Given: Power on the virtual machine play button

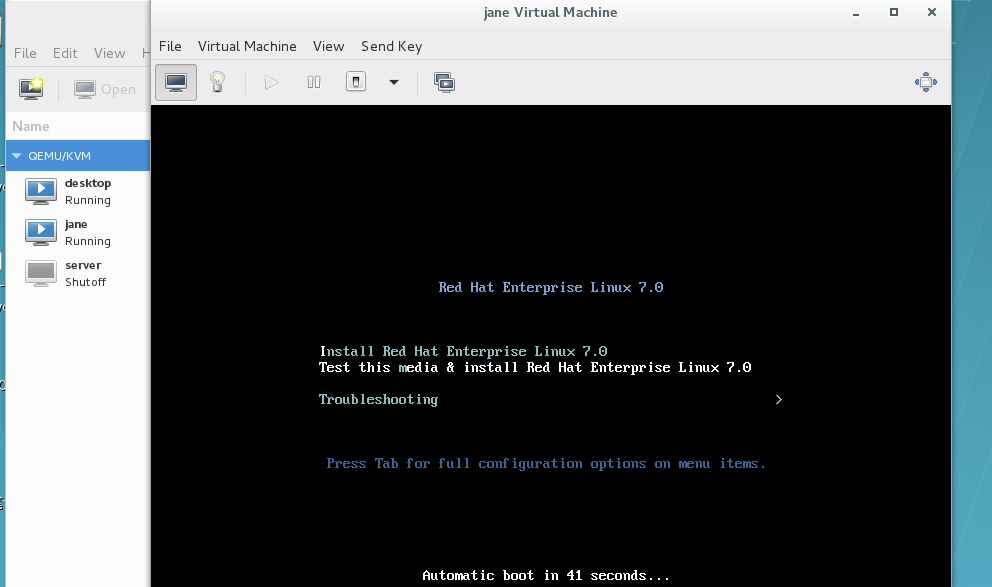Looking at the screenshot, I should 271,82.
